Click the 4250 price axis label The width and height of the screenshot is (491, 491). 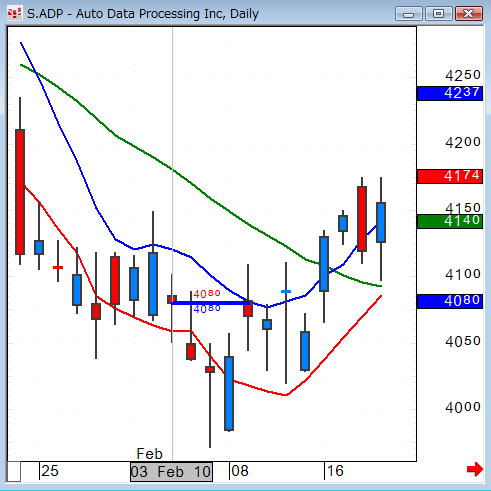463,75
